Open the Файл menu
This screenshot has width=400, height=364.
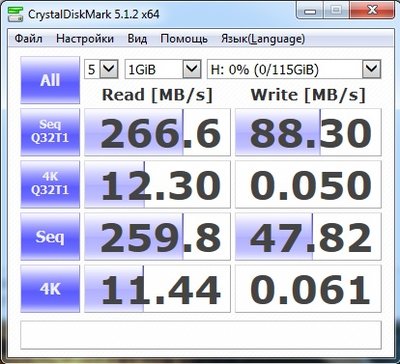pos(28,39)
